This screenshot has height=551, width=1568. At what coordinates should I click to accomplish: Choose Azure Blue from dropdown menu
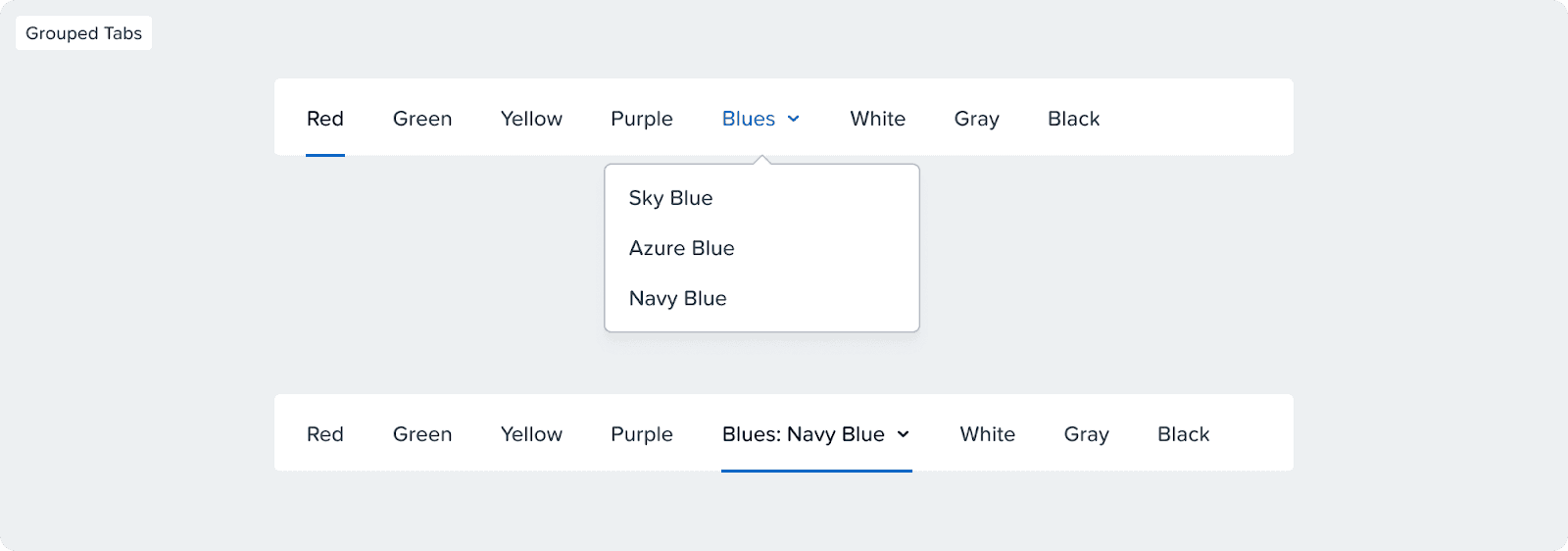click(x=682, y=248)
